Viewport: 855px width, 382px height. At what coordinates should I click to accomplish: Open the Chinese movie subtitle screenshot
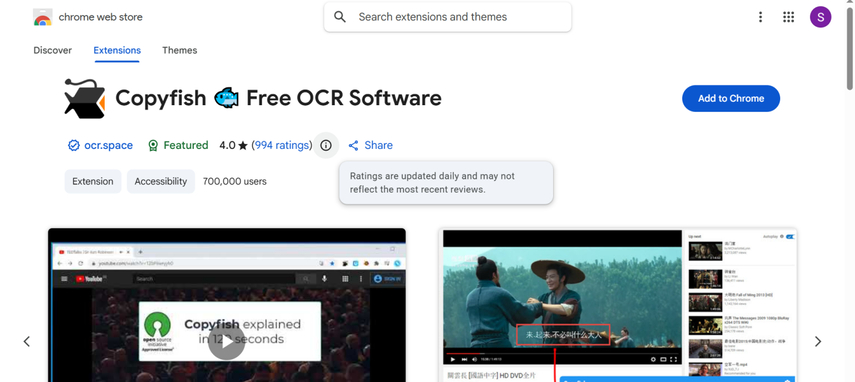pos(618,305)
